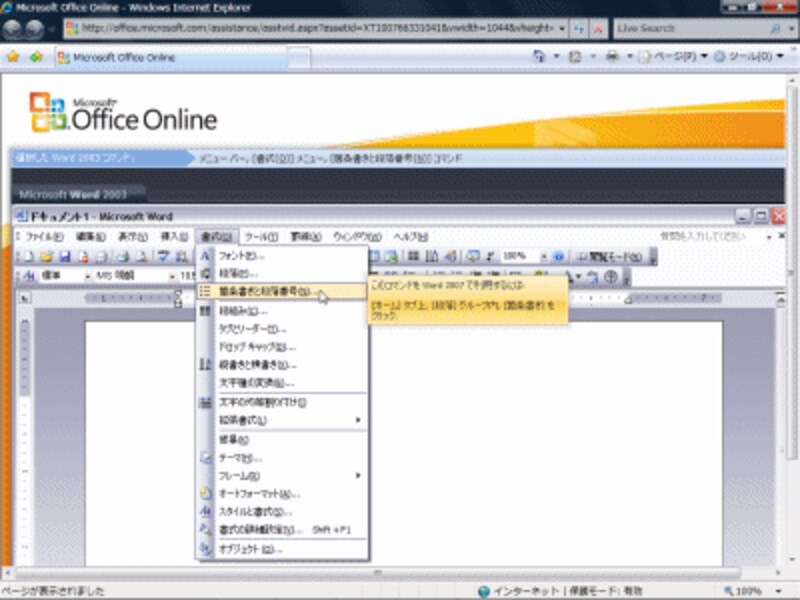Choose Bullets and Numbering menu entry
The image size is (800, 600).
(x=282, y=291)
